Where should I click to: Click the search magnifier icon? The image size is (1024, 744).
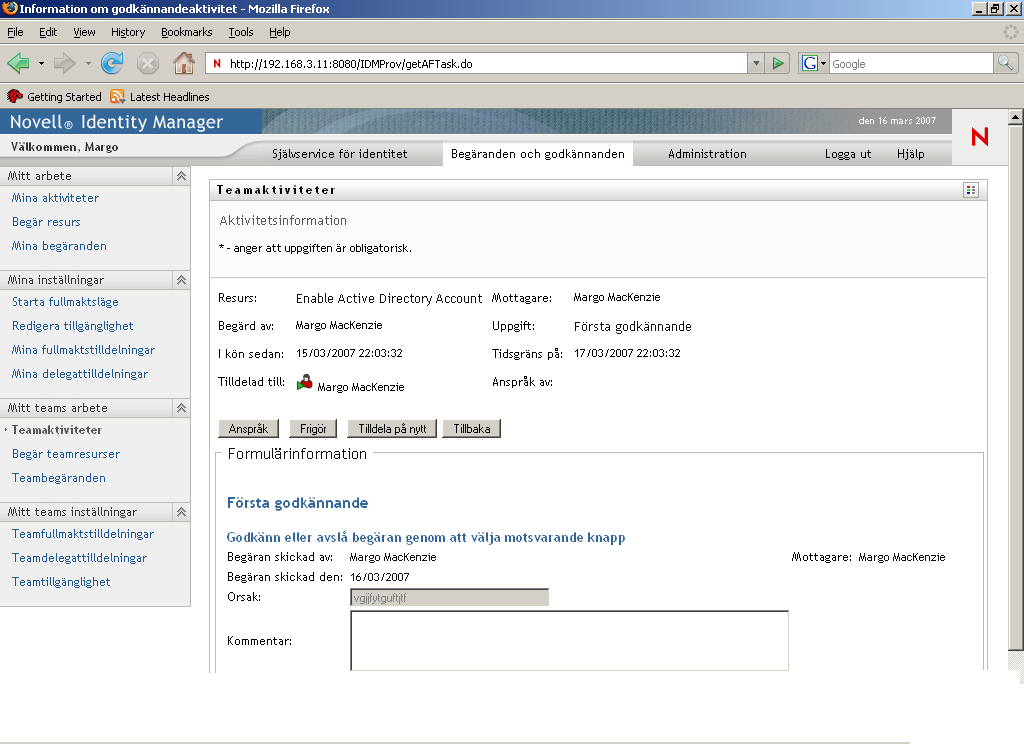pyautogui.click(x=1005, y=63)
